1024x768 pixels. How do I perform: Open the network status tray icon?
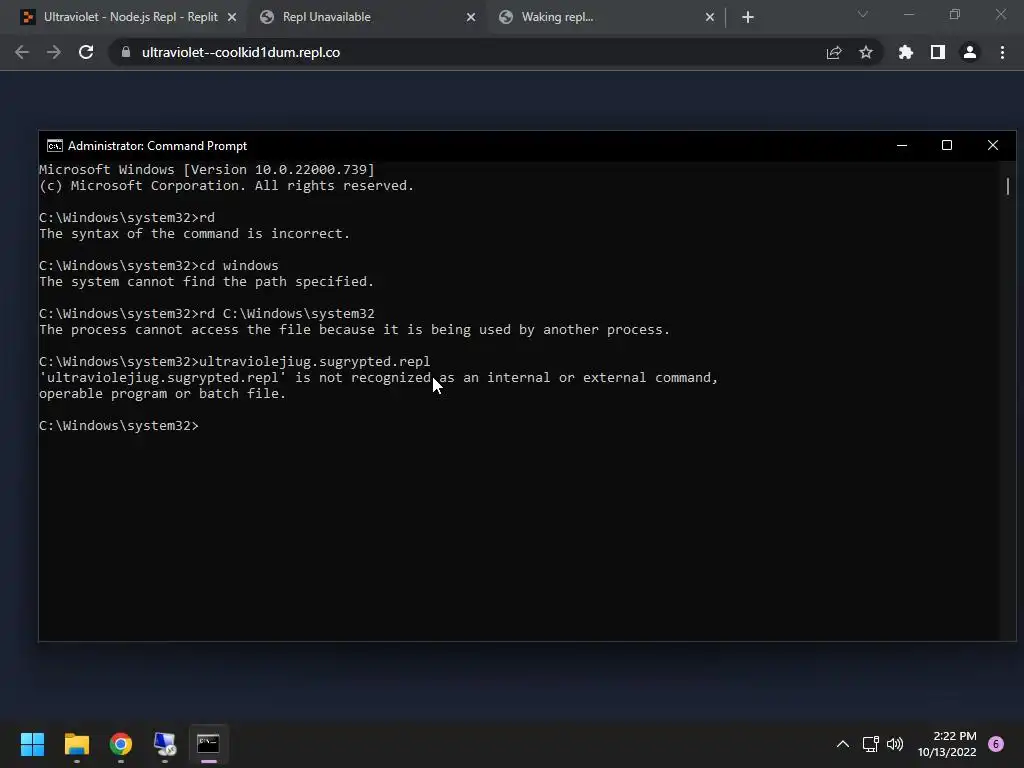point(871,744)
